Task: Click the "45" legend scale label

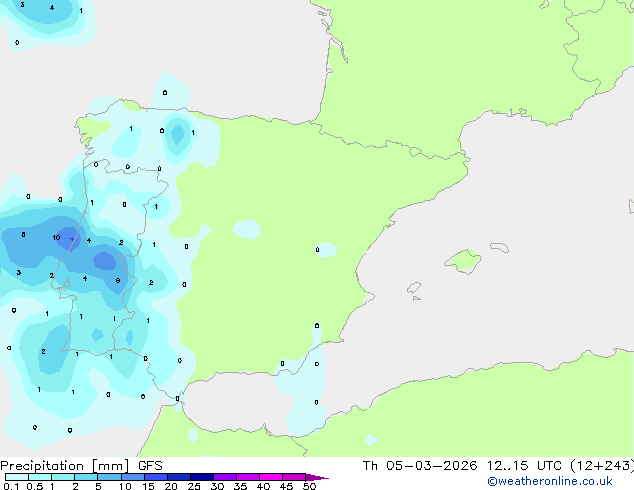Action: pos(286,486)
